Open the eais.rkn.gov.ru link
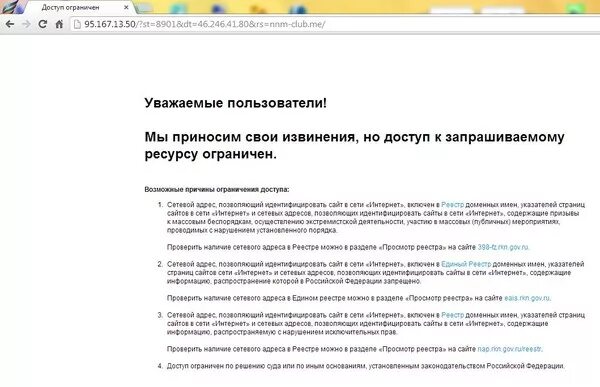The height and width of the screenshot is (387, 600). coord(527,298)
